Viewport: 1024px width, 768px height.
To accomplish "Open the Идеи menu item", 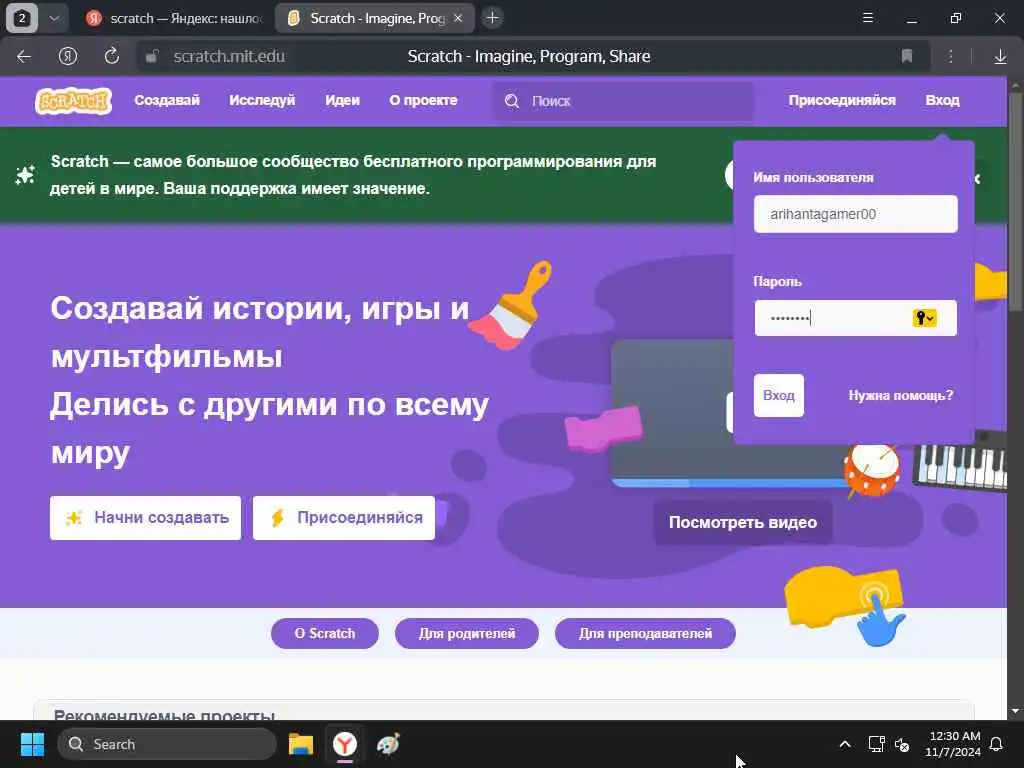I will (x=342, y=101).
